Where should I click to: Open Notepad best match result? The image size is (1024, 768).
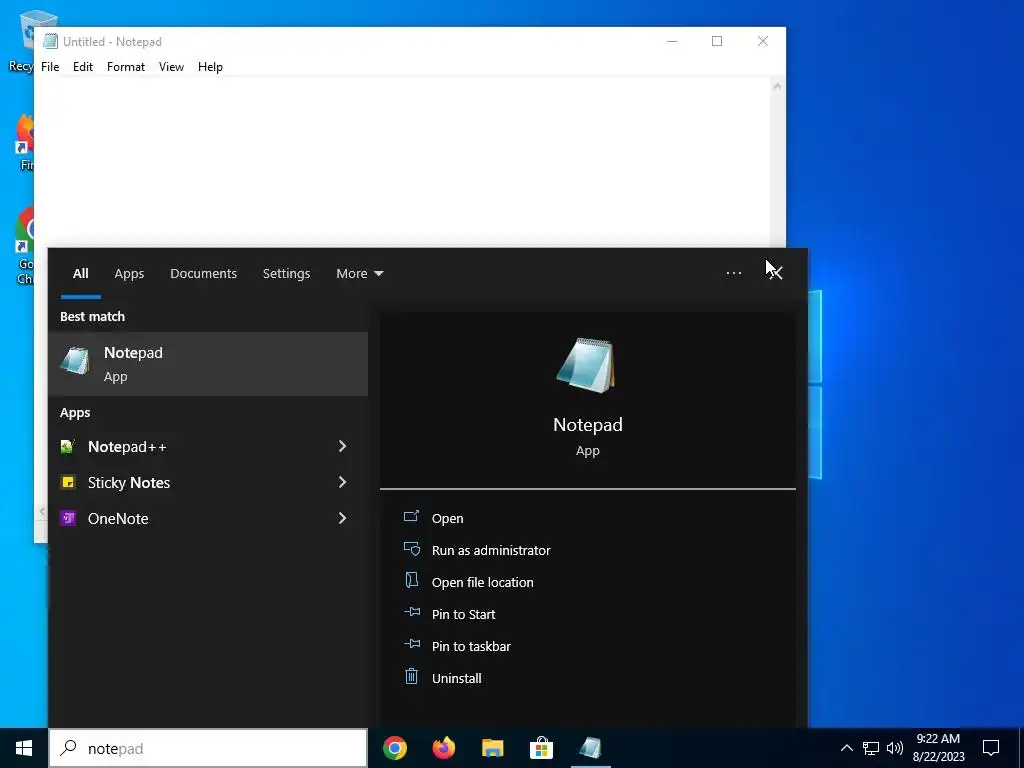click(208, 364)
